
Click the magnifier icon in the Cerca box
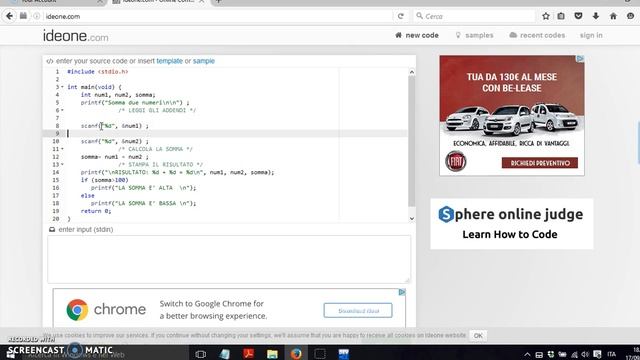419,16
